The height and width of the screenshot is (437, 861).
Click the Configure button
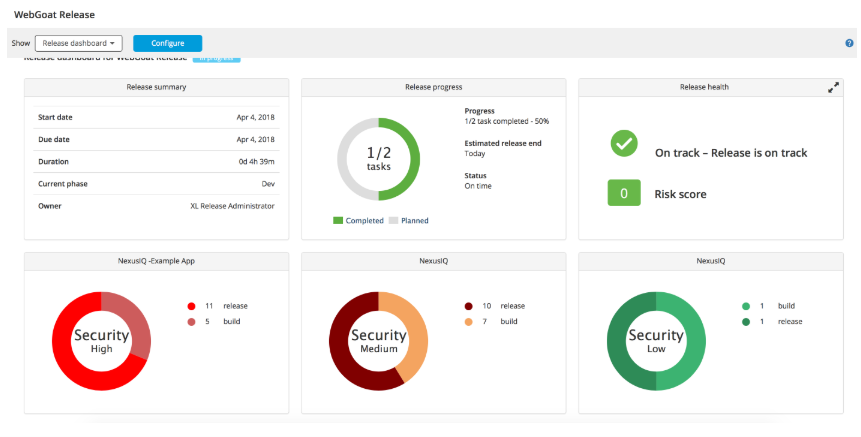point(167,44)
